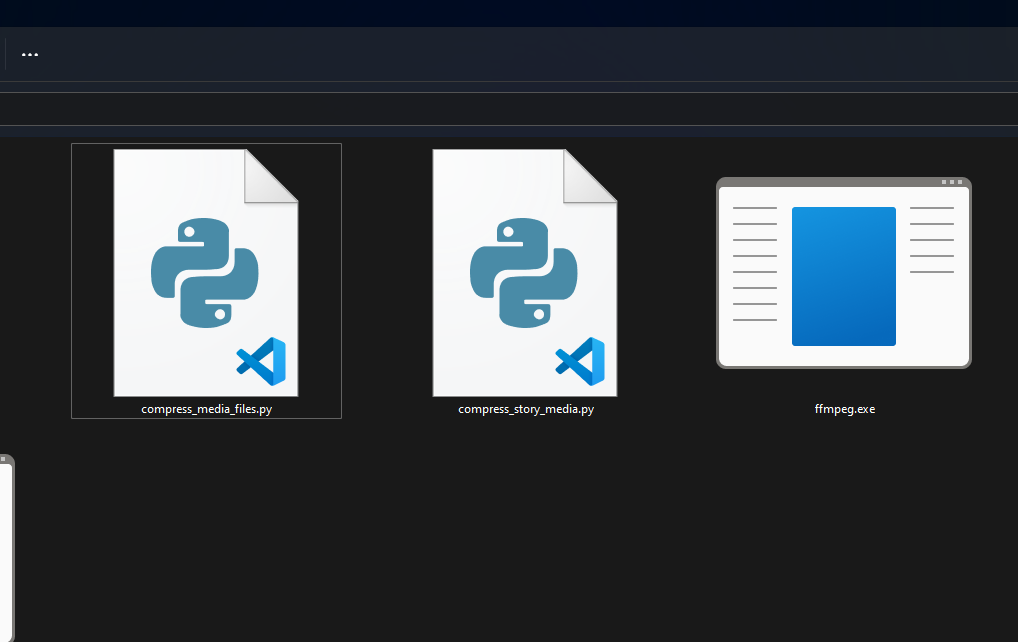This screenshot has width=1018, height=642.
Task: Click the dark title bar at top
Action: pyautogui.click(x=500, y=13)
